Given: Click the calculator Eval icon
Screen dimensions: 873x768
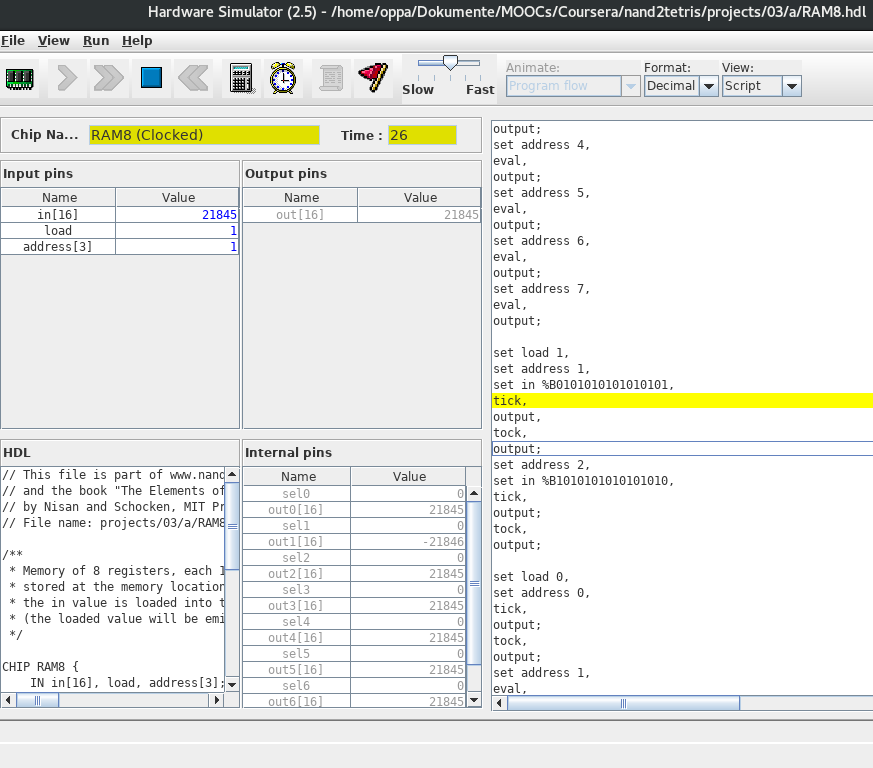Looking at the screenshot, I should click(241, 78).
